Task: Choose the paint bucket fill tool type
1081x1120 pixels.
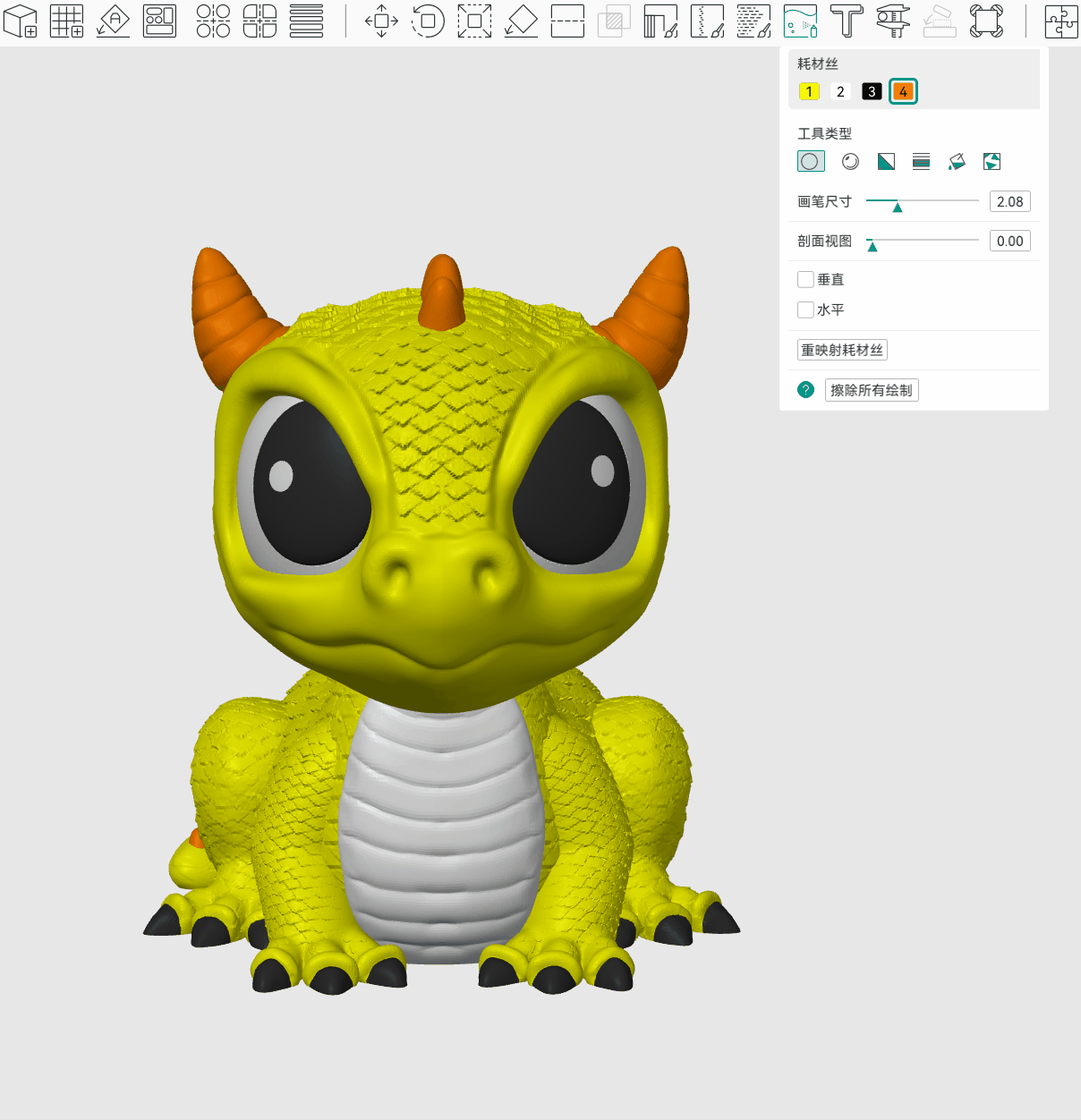Action: tap(957, 162)
